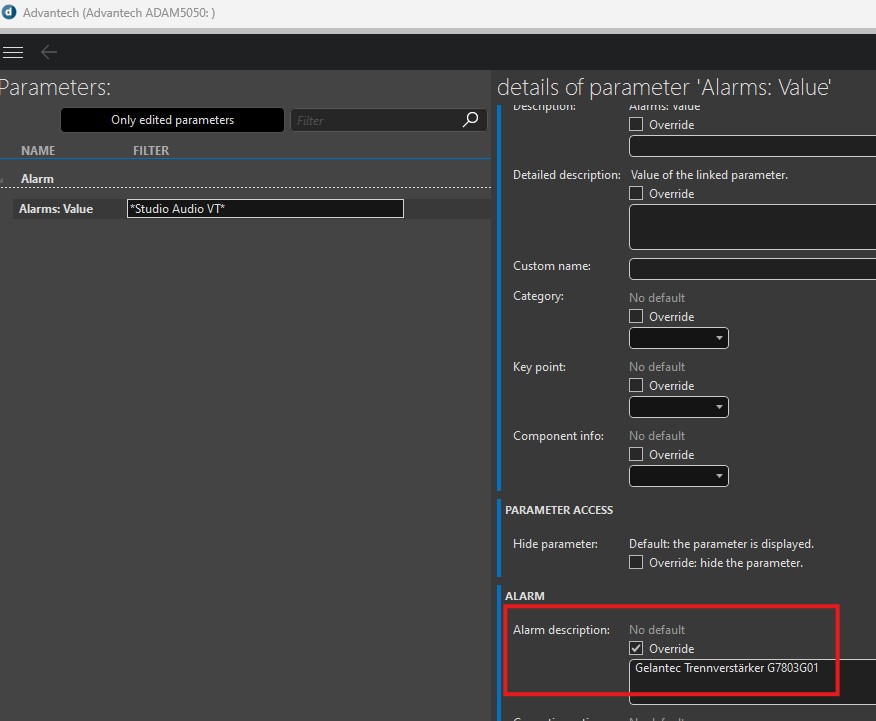
Task: Open the Component info dropdown
Action: [x=678, y=477]
